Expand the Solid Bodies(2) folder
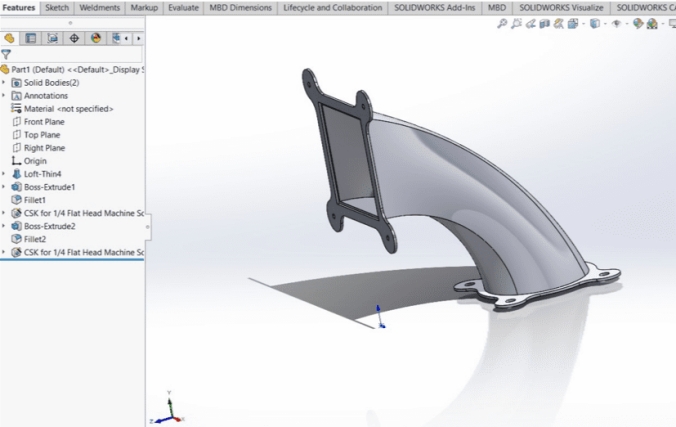The height and width of the screenshot is (427, 676). pyautogui.click(x=4, y=82)
